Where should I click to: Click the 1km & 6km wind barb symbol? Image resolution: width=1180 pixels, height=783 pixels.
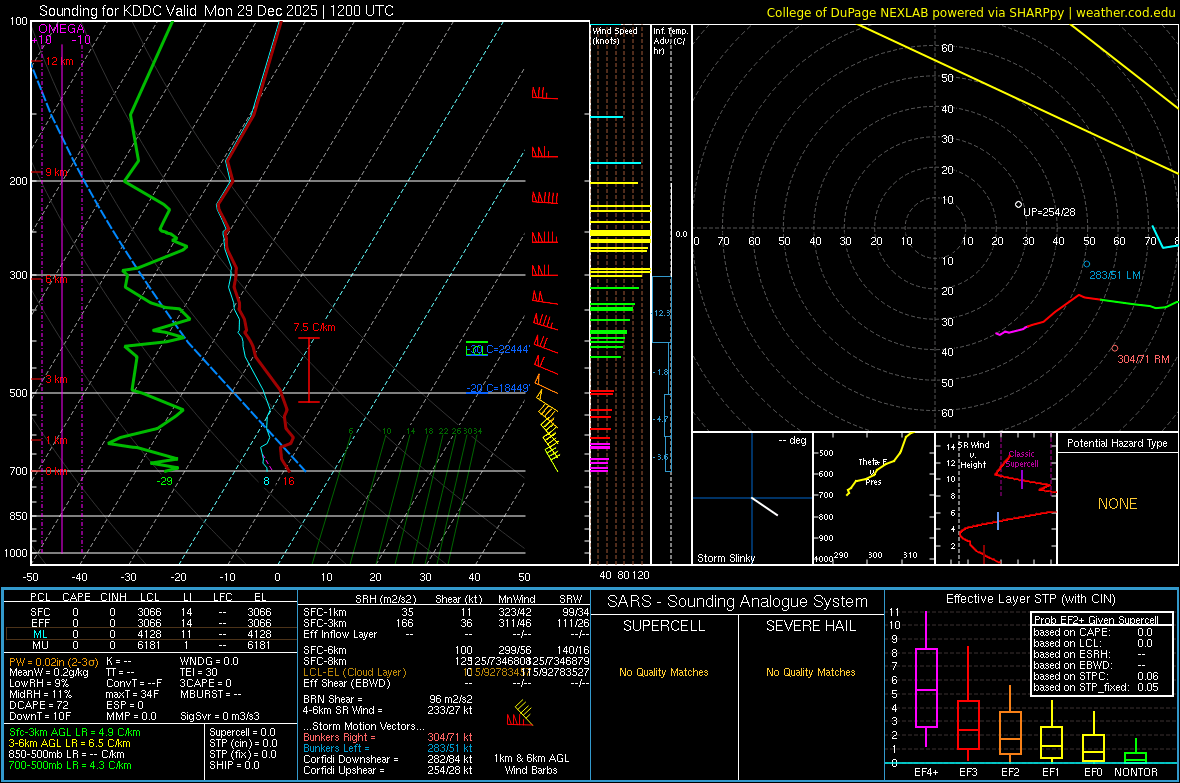tap(520, 714)
